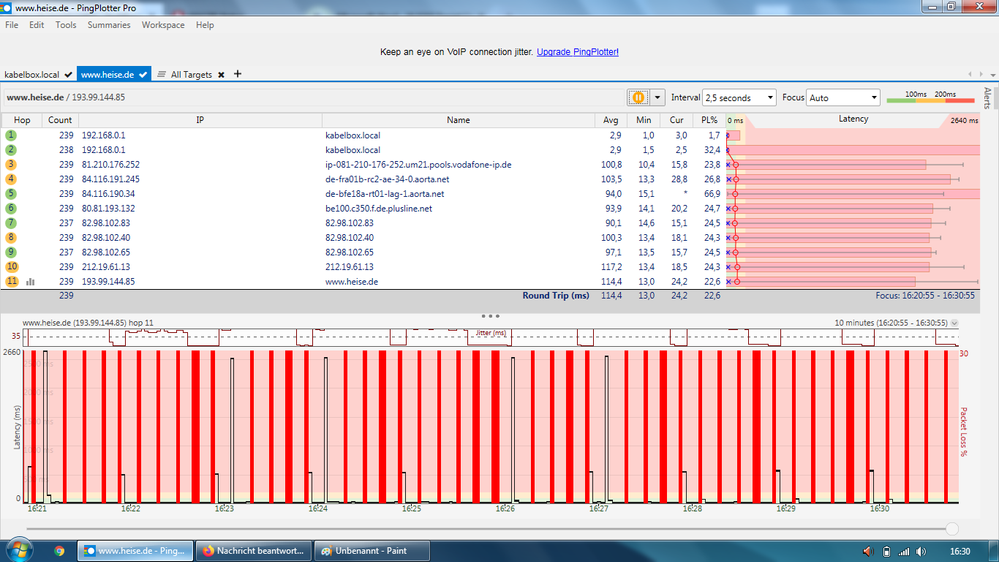Select hop 10 orange circle icon
Screen dimensions: 999x562
coord(11,267)
